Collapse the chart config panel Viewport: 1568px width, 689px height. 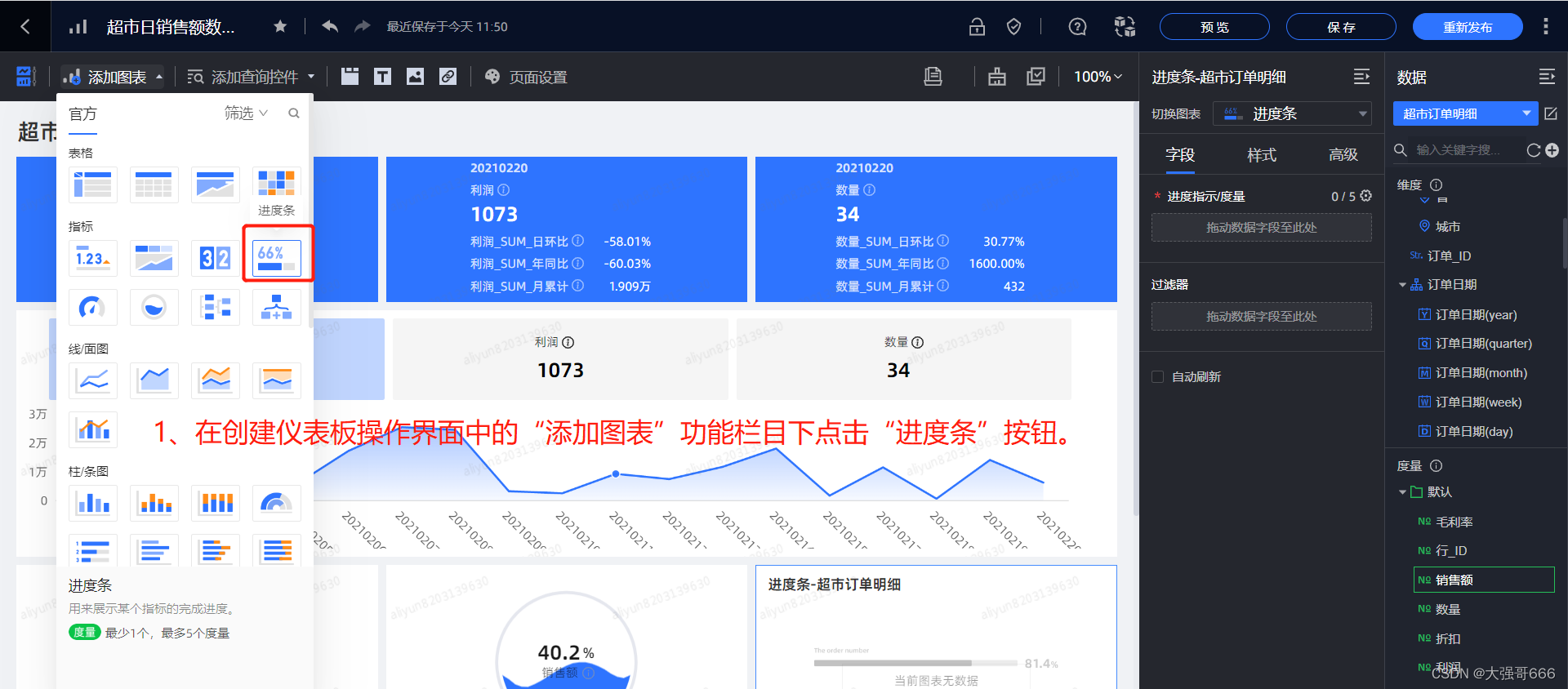pyautogui.click(x=1361, y=77)
